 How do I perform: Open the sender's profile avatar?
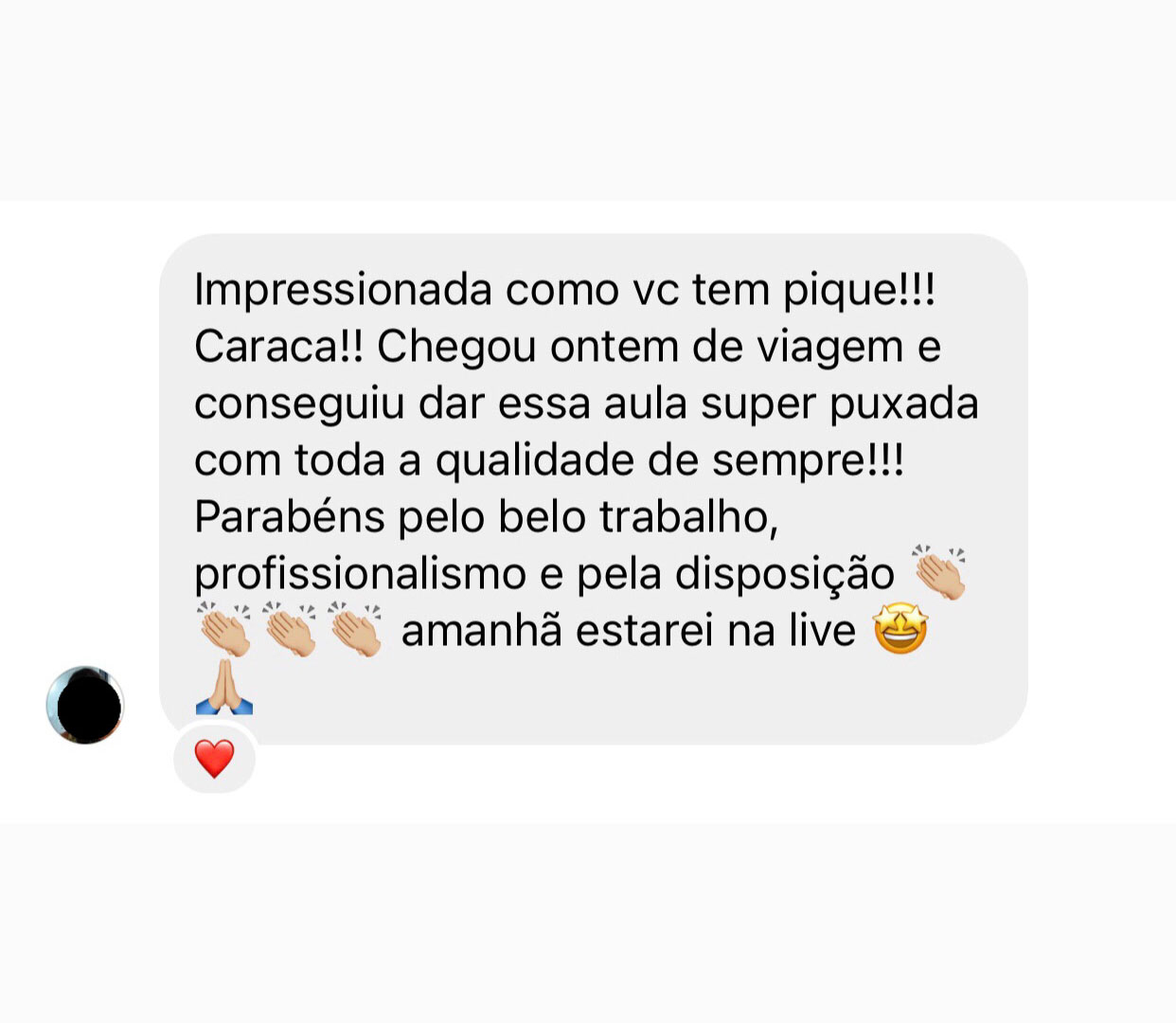(x=85, y=705)
